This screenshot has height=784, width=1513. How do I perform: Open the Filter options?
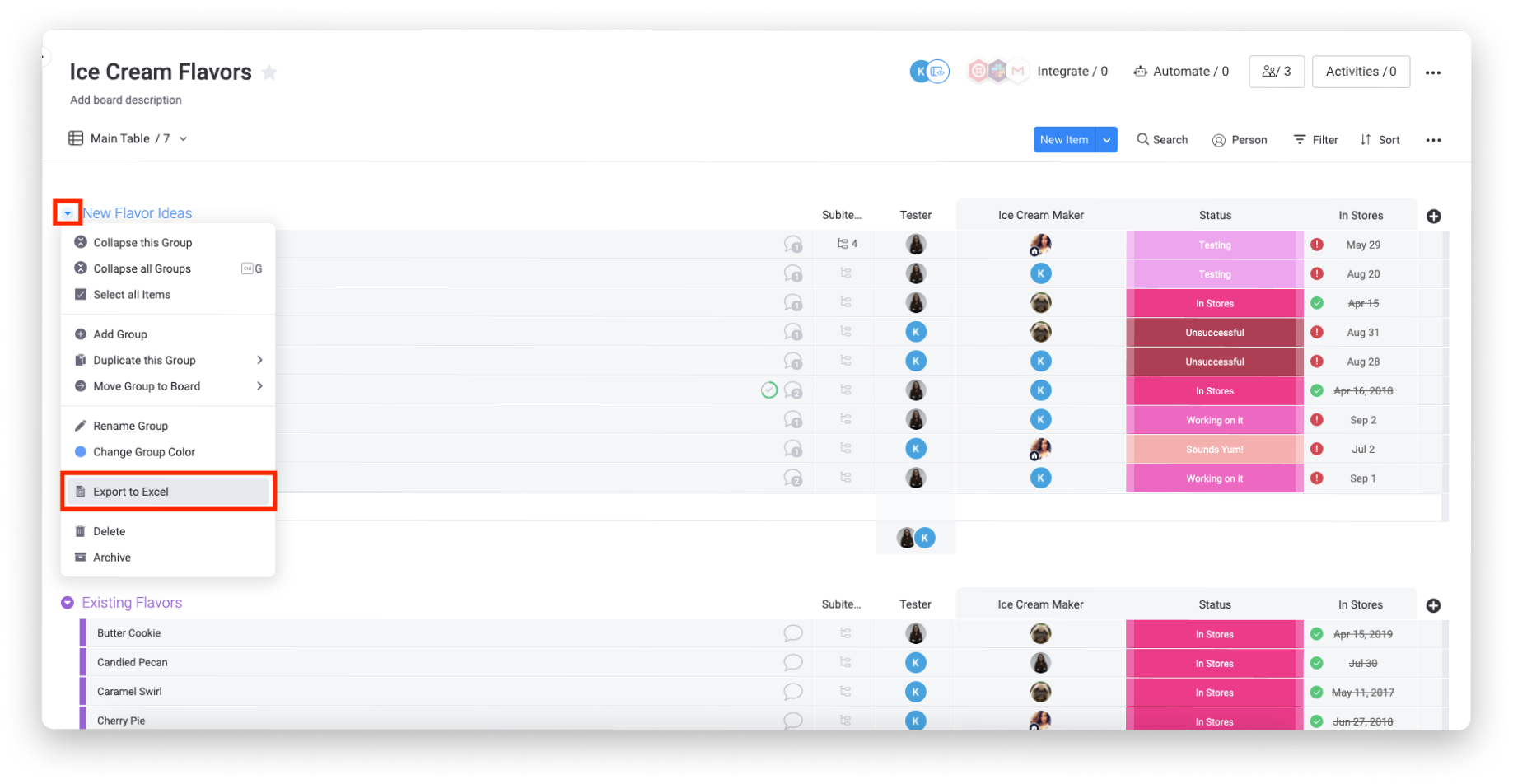[1315, 140]
